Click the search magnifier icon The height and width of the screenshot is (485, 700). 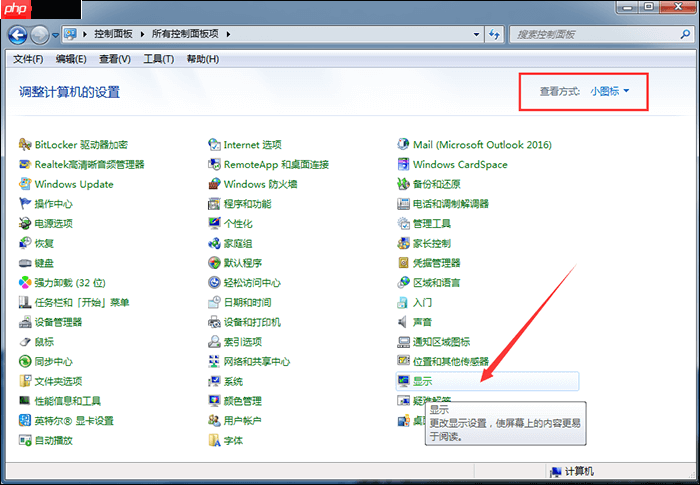[x=685, y=34]
